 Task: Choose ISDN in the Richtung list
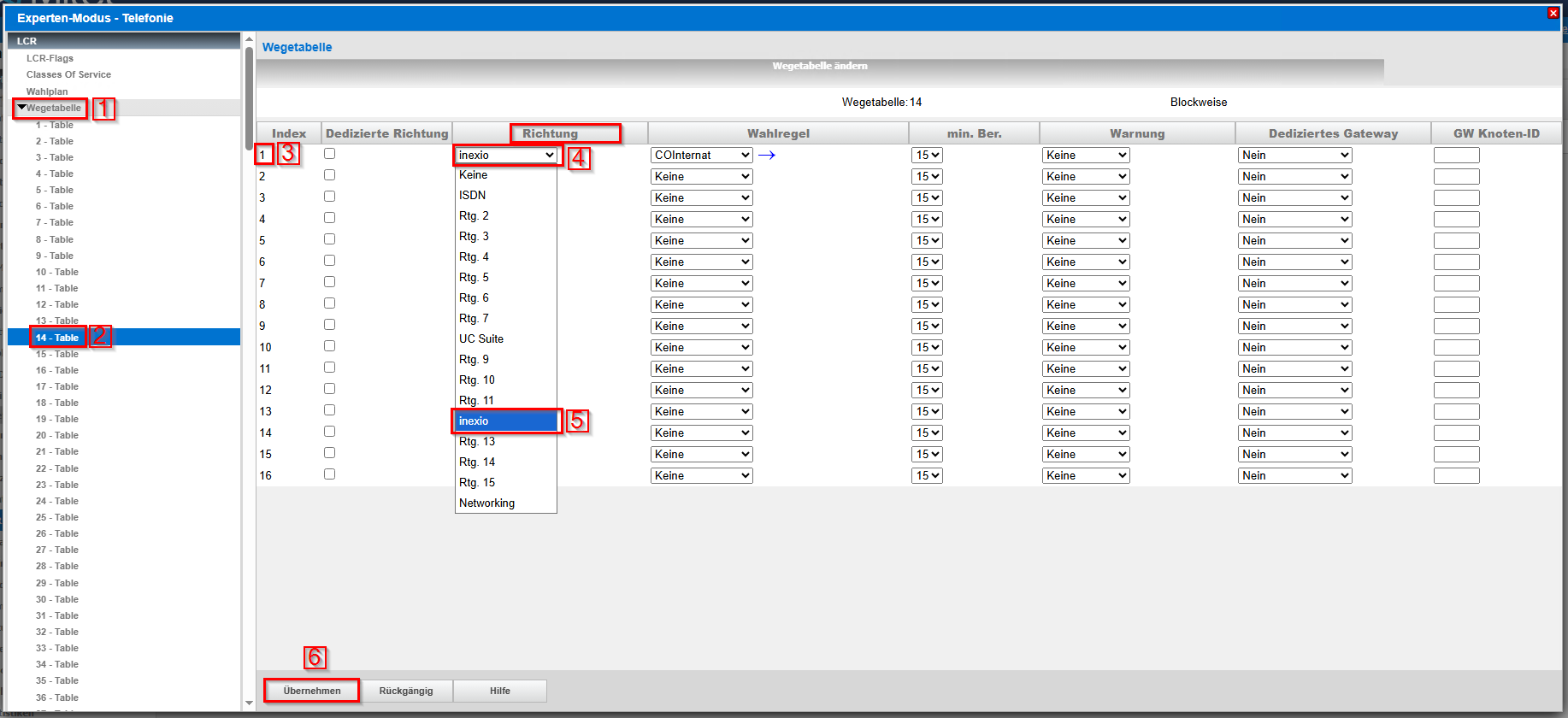(506, 196)
